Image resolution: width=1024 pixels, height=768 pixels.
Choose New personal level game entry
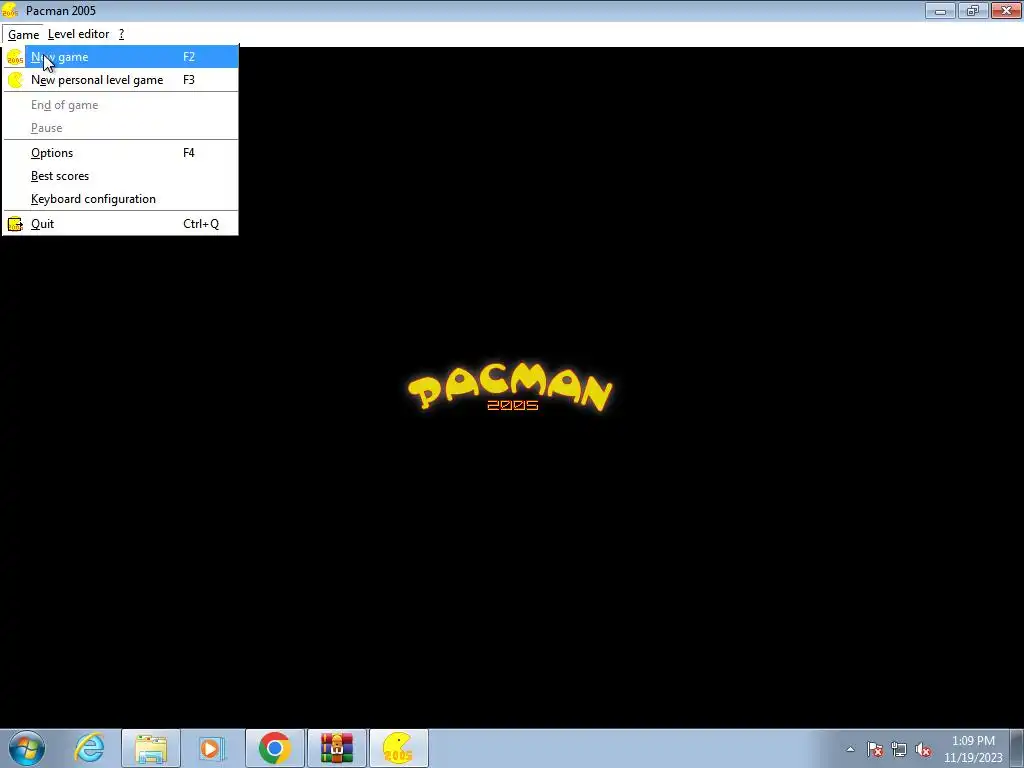click(120, 80)
